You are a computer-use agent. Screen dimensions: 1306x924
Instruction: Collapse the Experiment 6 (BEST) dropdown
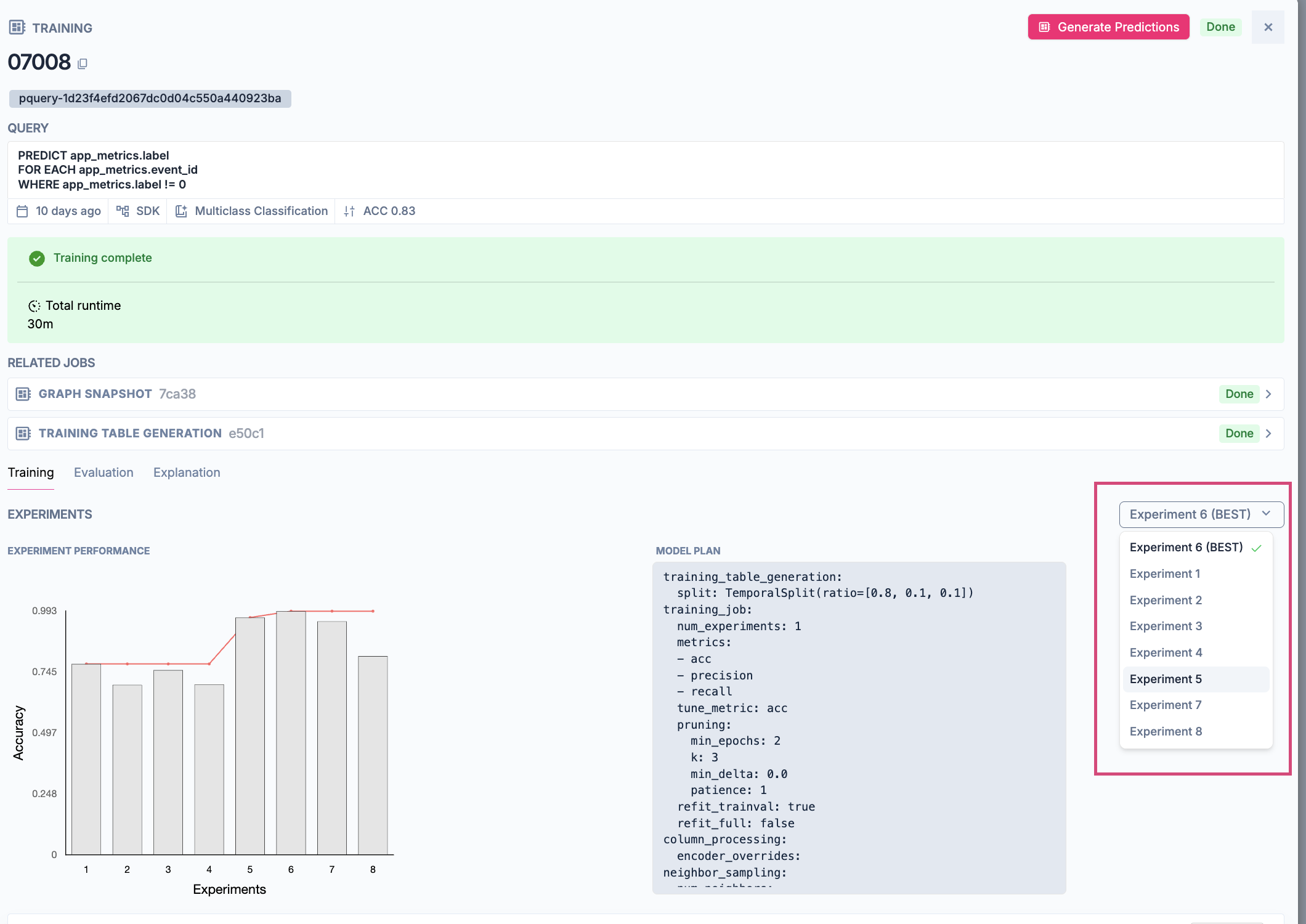pyautogui.click(x=1201, y=514)
